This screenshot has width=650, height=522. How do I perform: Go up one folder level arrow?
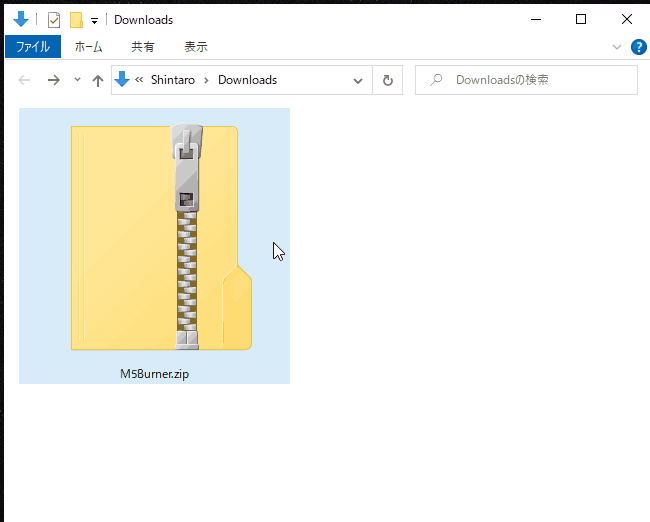click(98, 80)
